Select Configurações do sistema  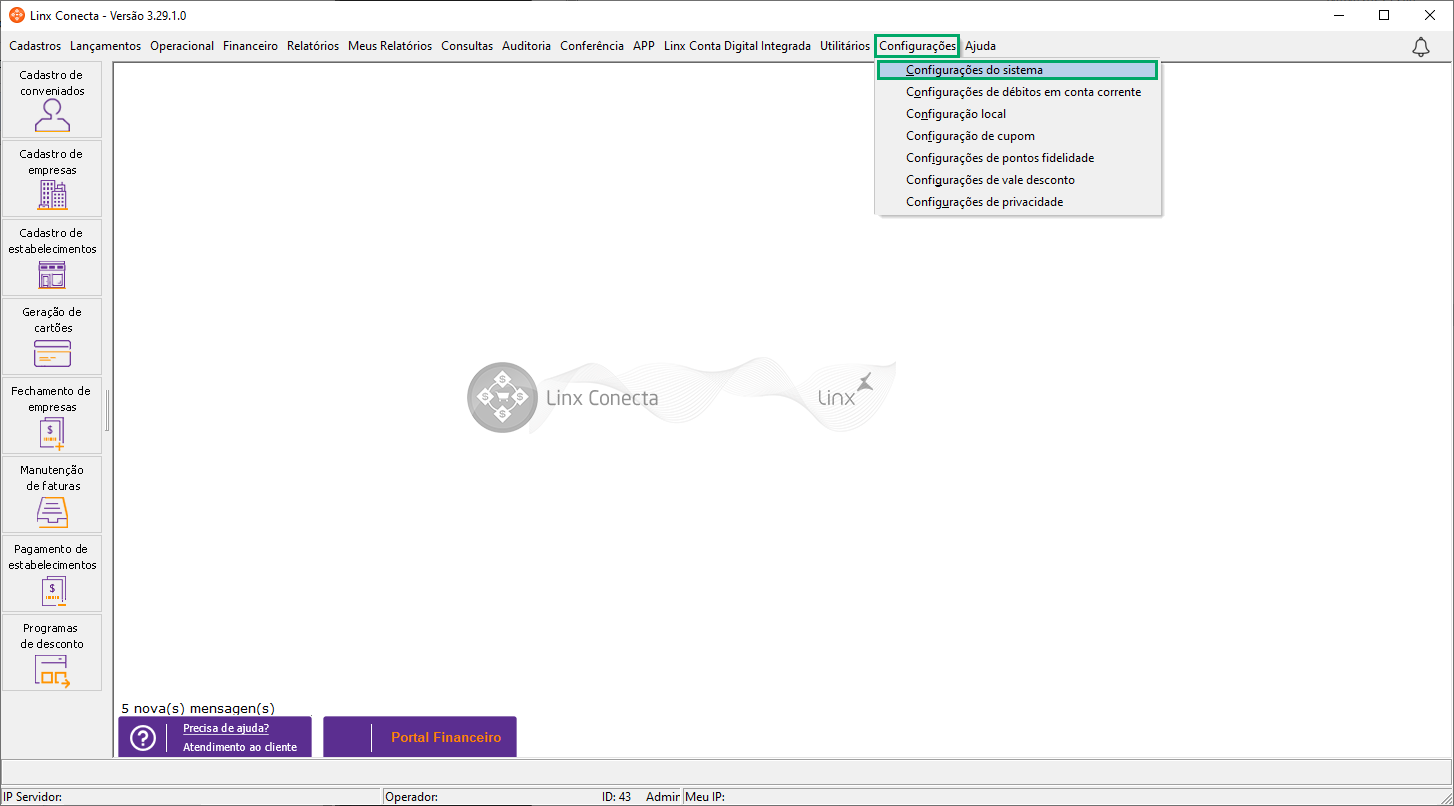[x=1017, y=70]
